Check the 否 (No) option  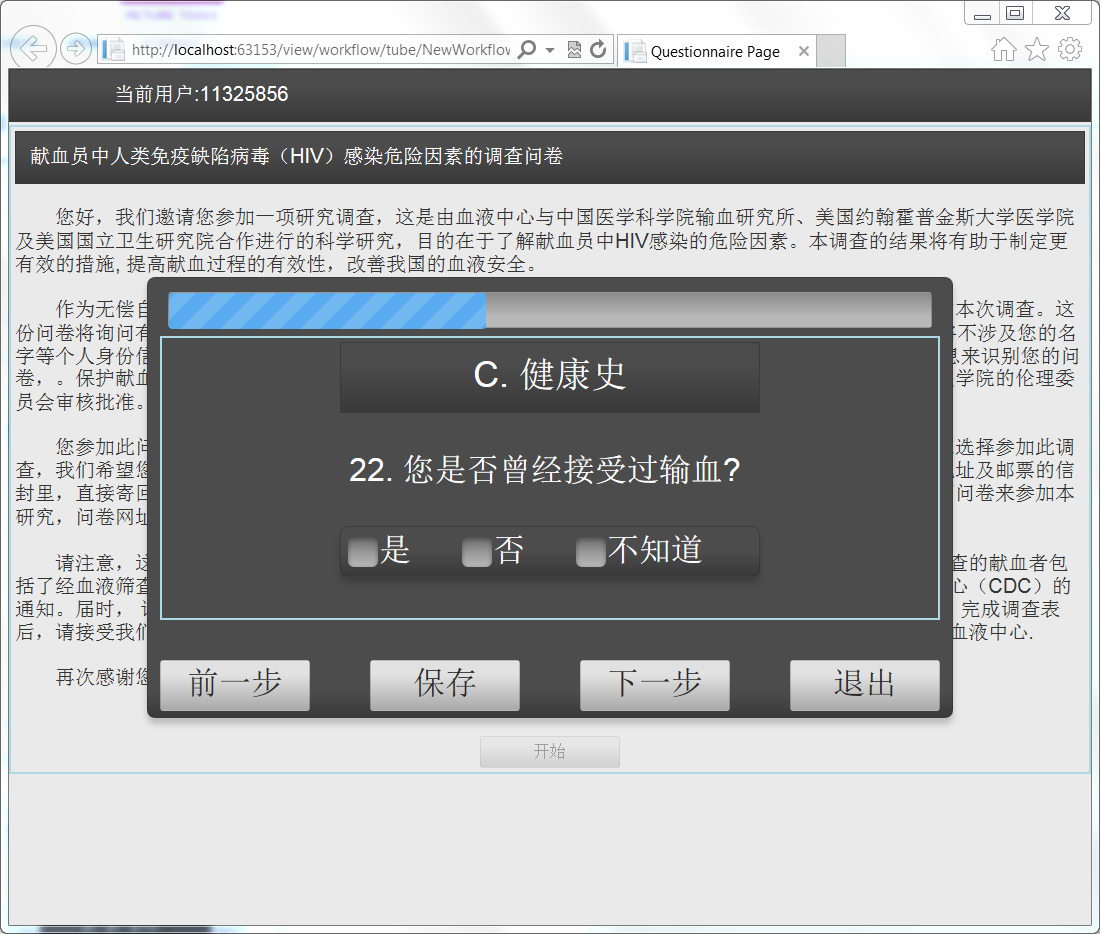point(477,552)
